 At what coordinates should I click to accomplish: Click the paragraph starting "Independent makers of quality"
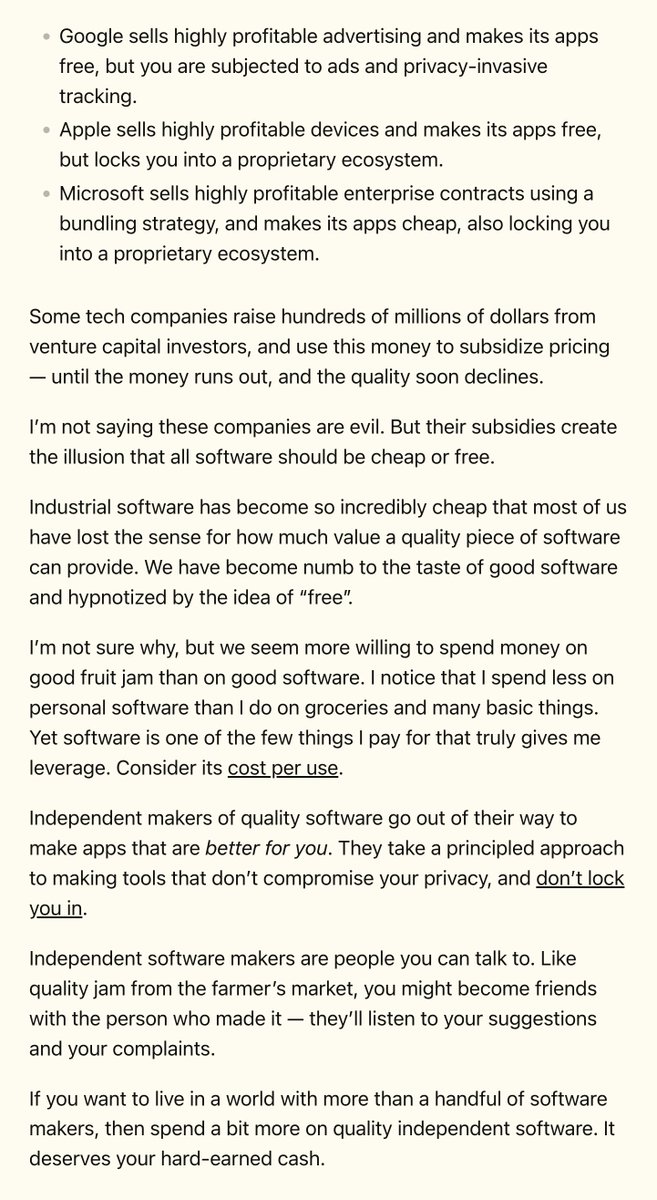[x=320, y=848]
